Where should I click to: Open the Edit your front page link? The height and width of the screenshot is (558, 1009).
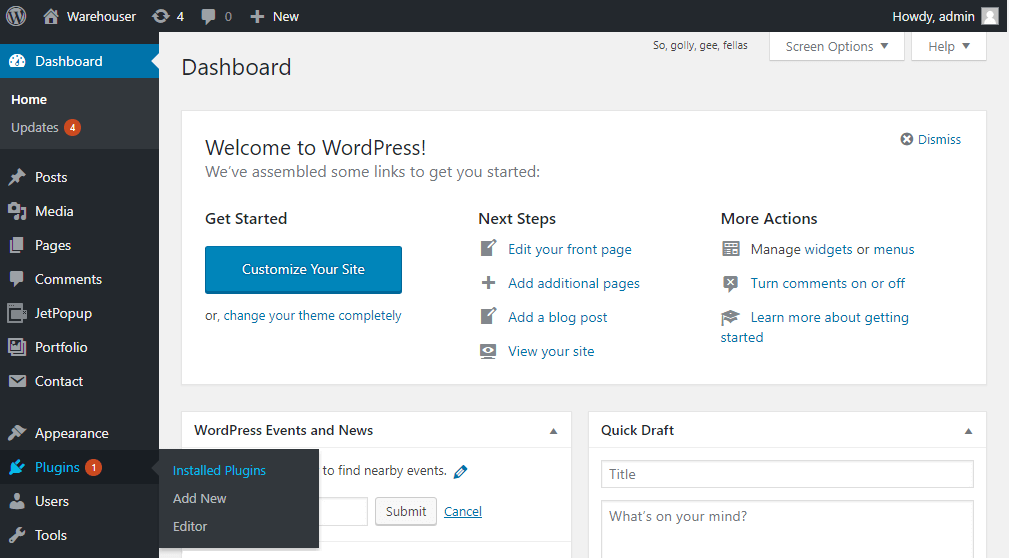click(569, 250)
